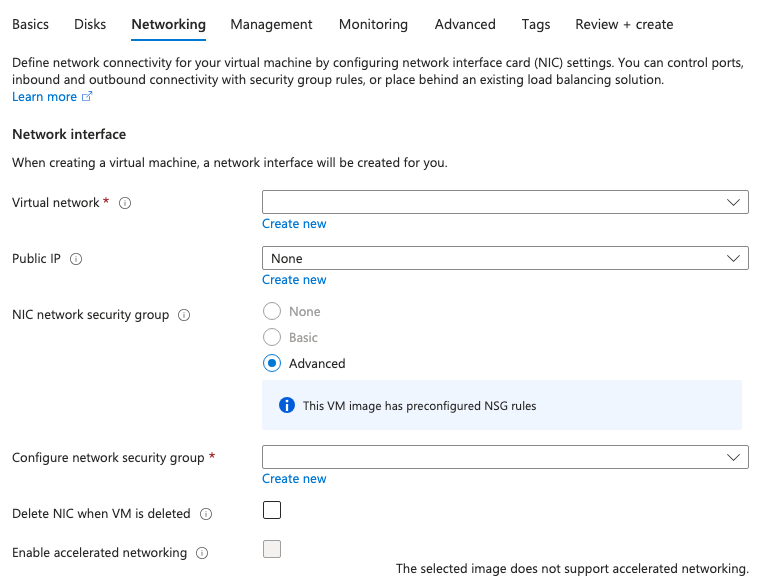
Task: Open the Virtual network info icon
Action: coord(125,203)
